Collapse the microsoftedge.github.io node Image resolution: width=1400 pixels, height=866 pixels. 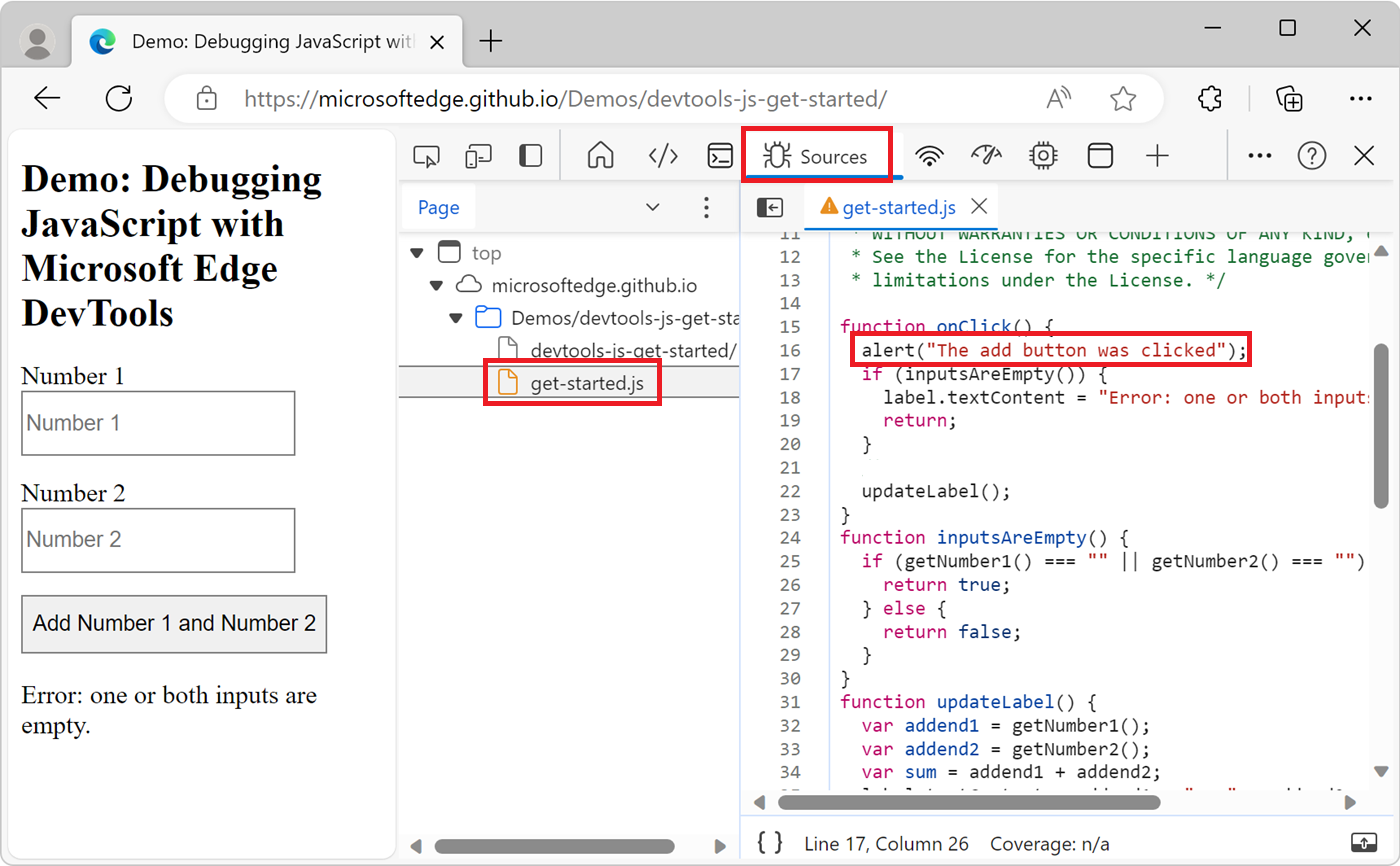pyautogui.click(x=435, y=284)
